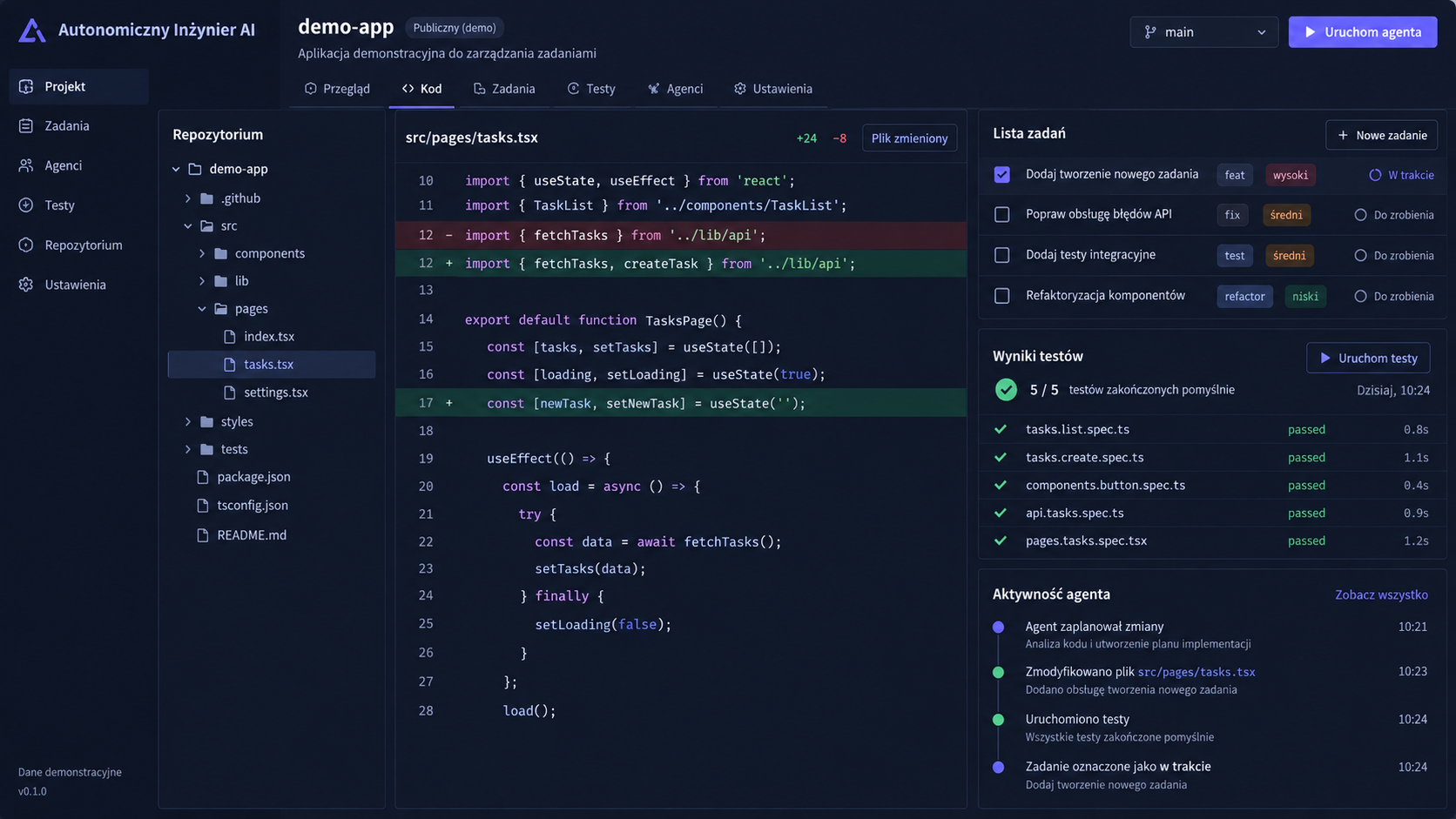Image resolution: width=1456 pixels, height=819 pixels.
Task: Switch to the Zadania tab
Action: (504, 89)
